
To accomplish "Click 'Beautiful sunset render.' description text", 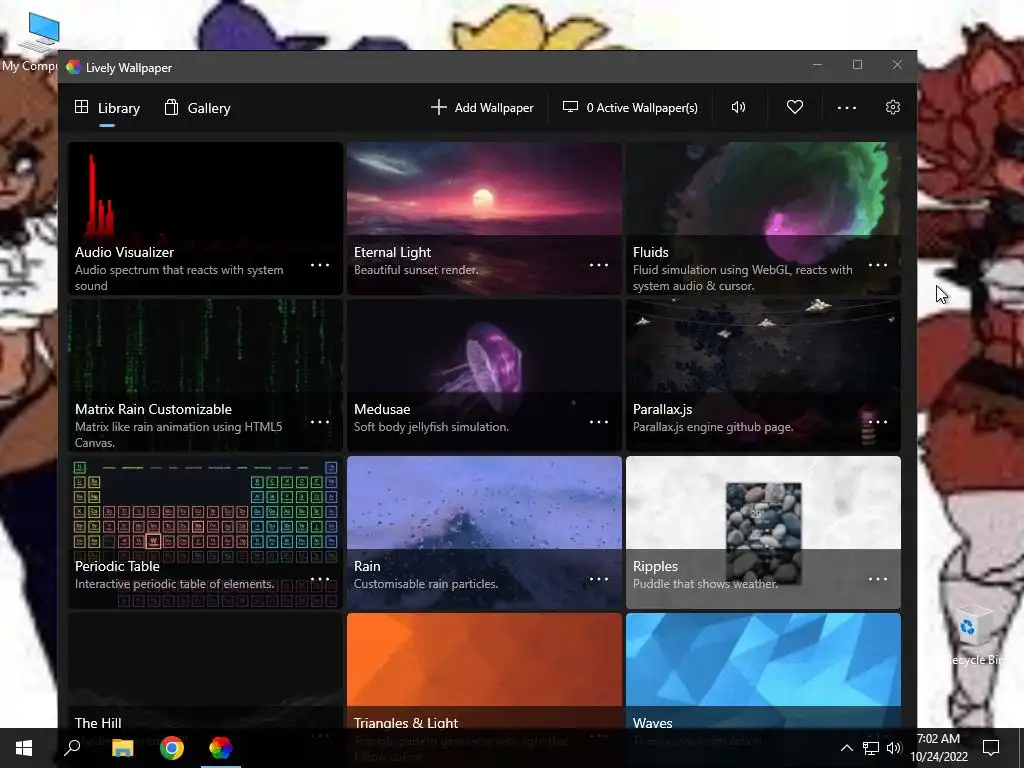I will [416, 270].
